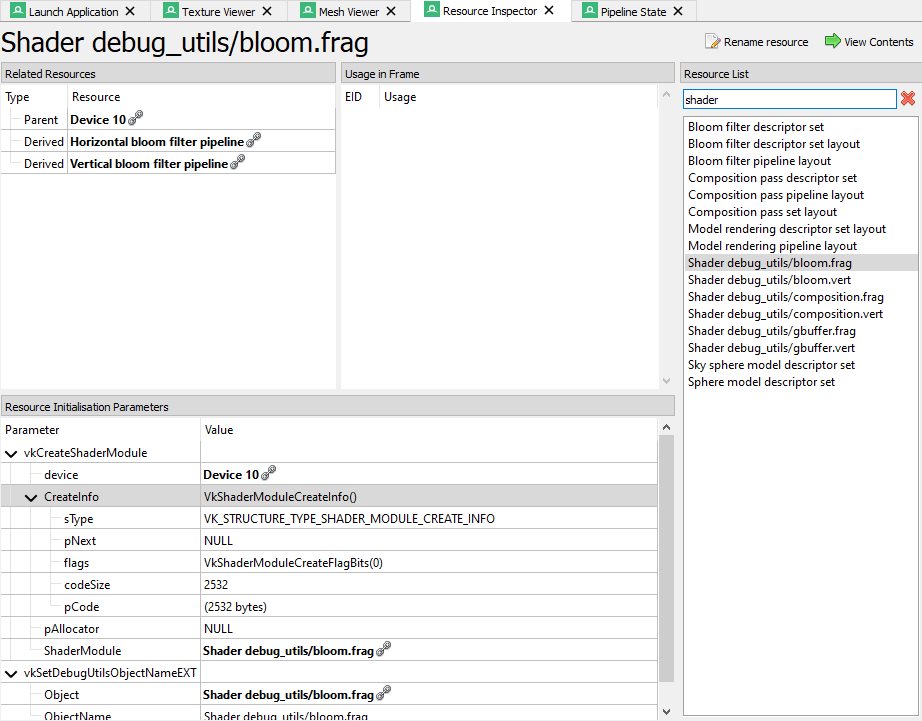The image size is (922, 721).
Task: Select the pCode parameter row
Action: tap(81, 607)
